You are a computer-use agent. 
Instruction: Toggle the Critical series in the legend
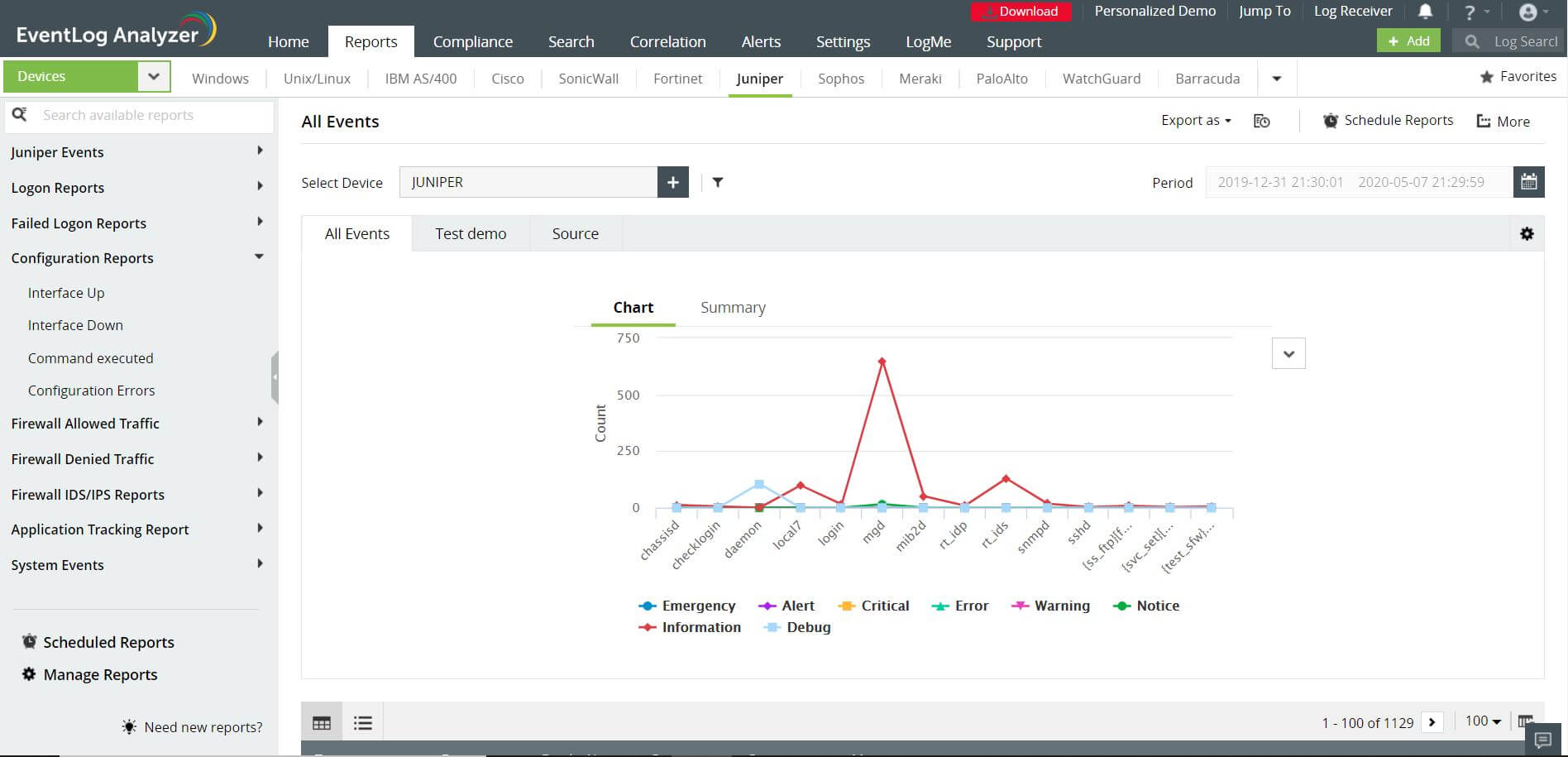click(x=873, y=606)
